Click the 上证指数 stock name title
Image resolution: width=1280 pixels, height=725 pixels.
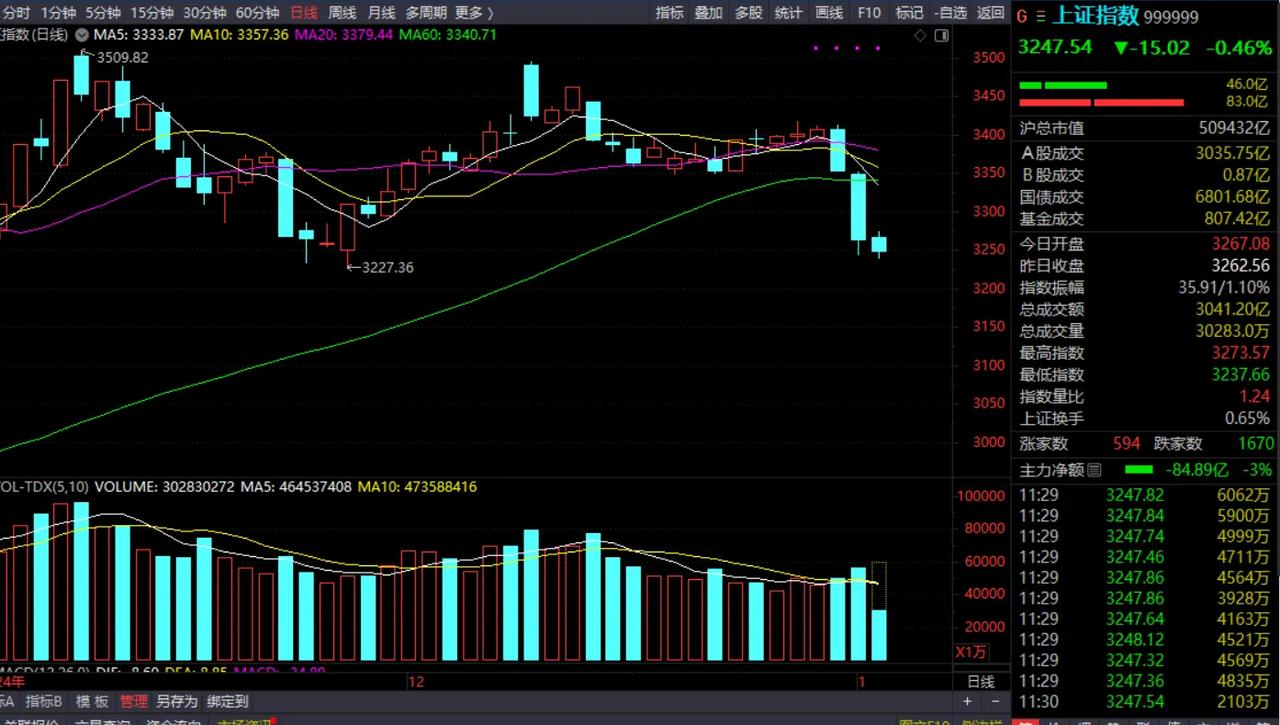(1097, 16)
